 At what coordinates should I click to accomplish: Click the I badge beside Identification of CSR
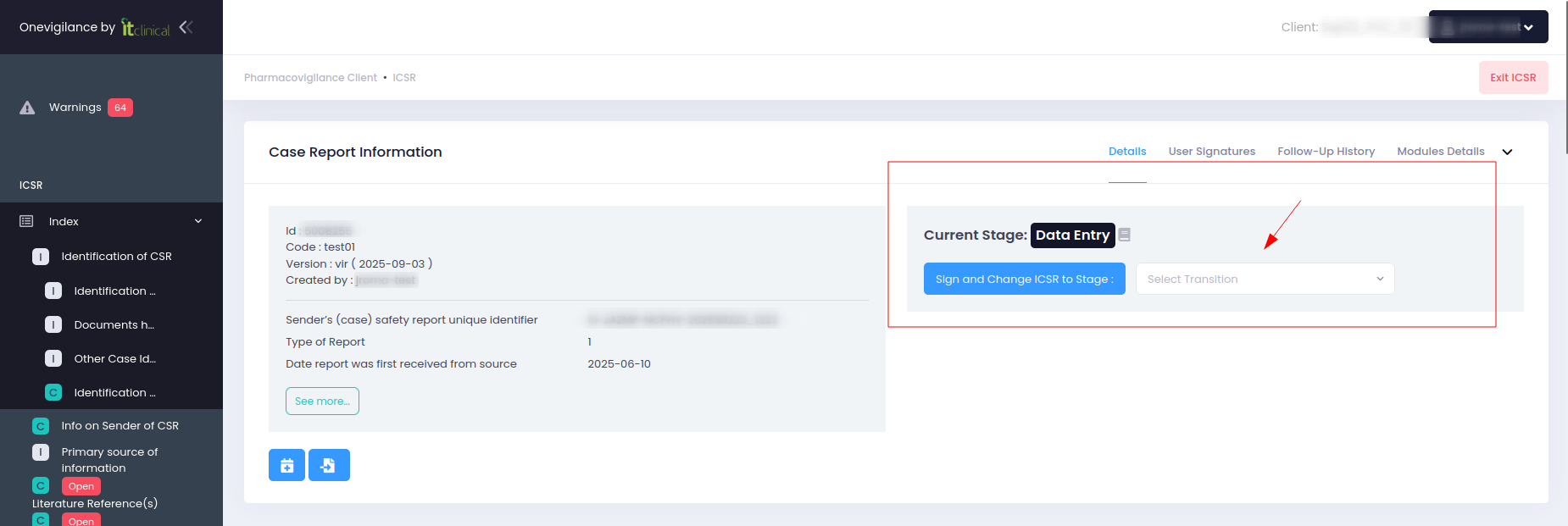[41, 257]
